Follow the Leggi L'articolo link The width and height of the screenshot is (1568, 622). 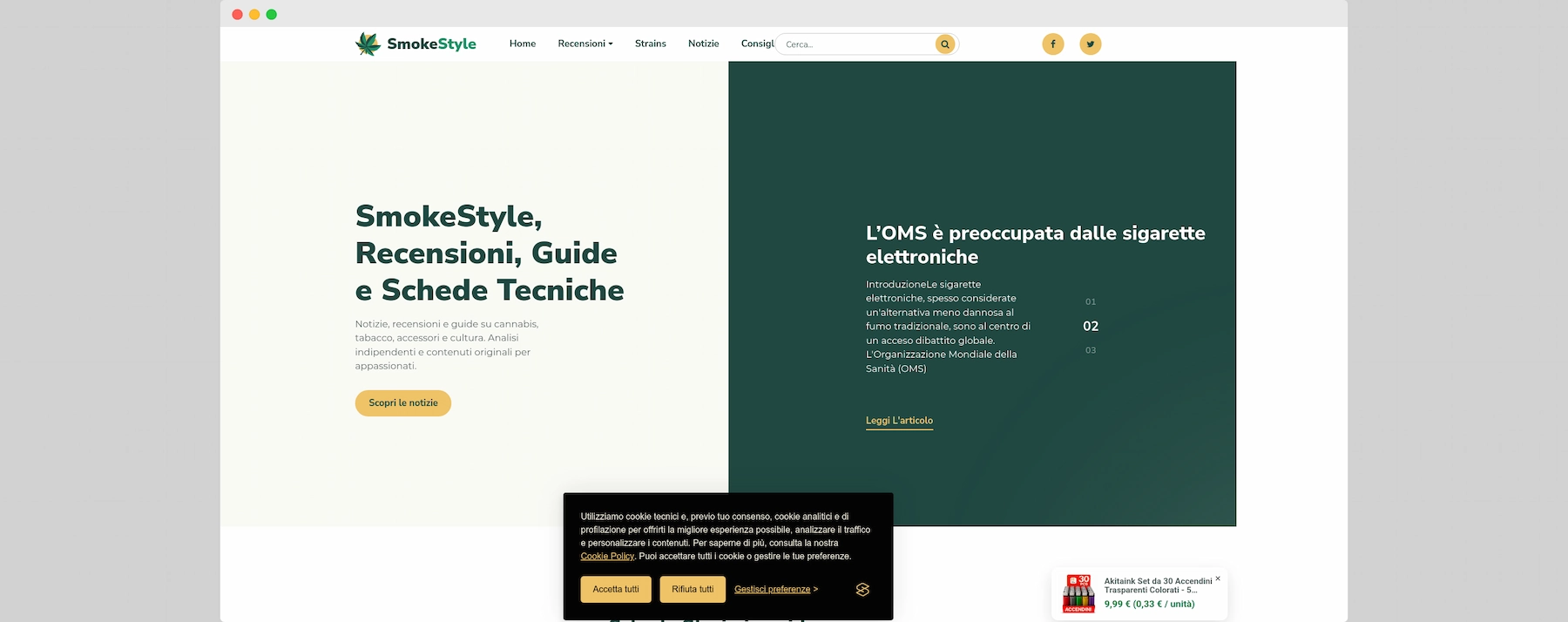[x=899, y=421]
